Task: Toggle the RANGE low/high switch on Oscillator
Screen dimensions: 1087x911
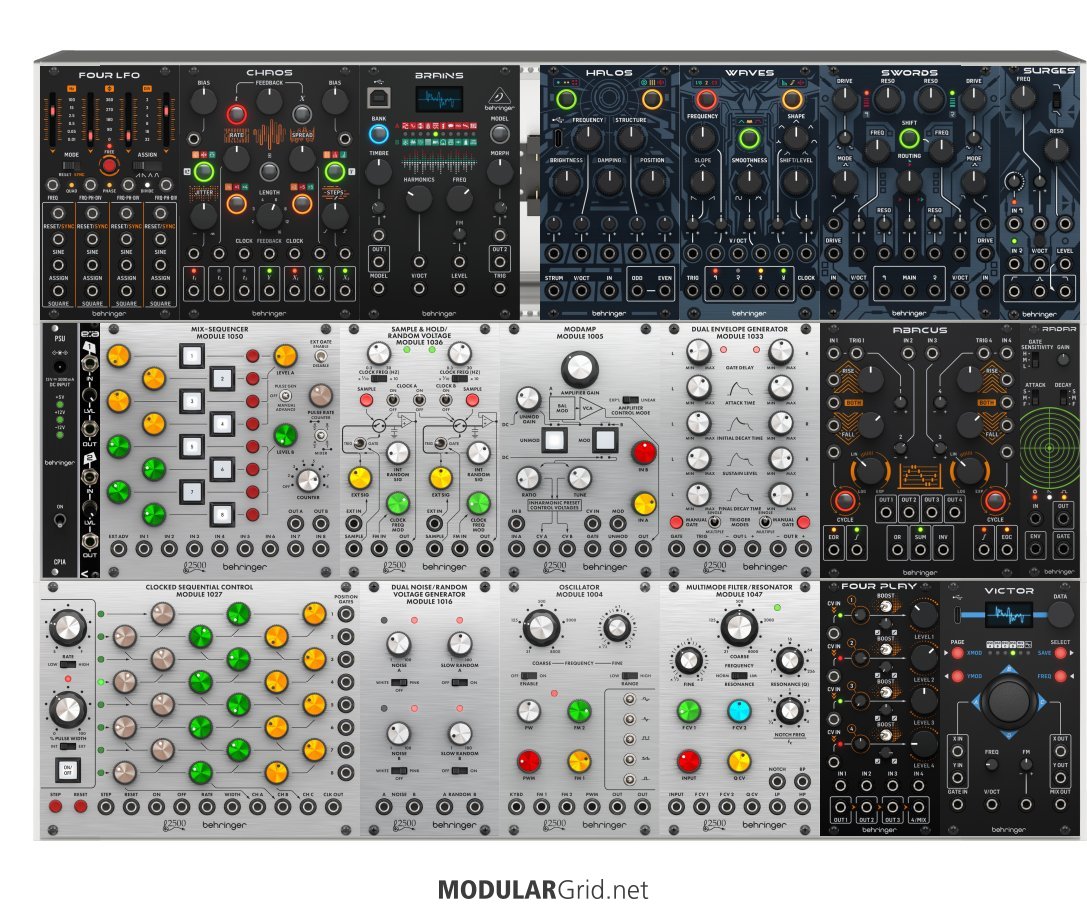Action: pyautogui.click(x=629, y=676)
